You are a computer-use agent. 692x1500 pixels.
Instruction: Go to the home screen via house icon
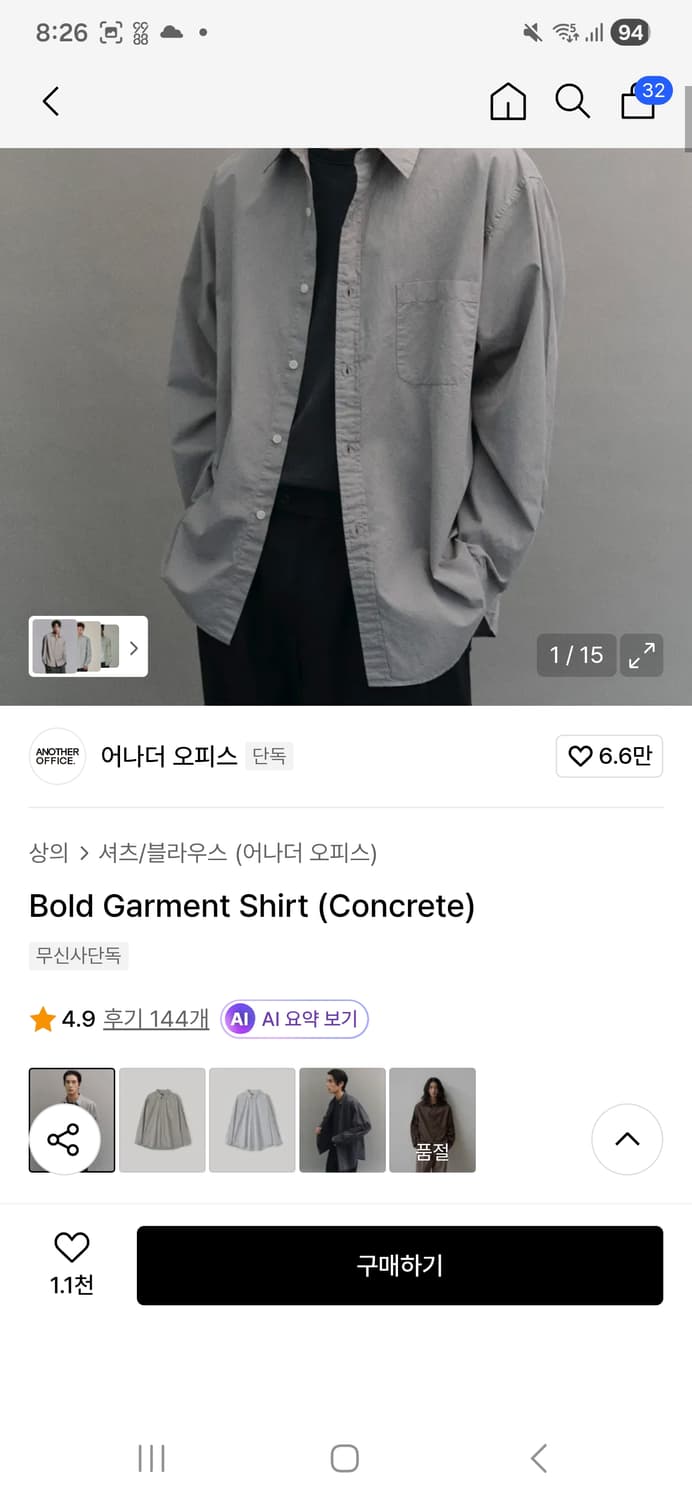pyautogui.click(x=508, y=101)
